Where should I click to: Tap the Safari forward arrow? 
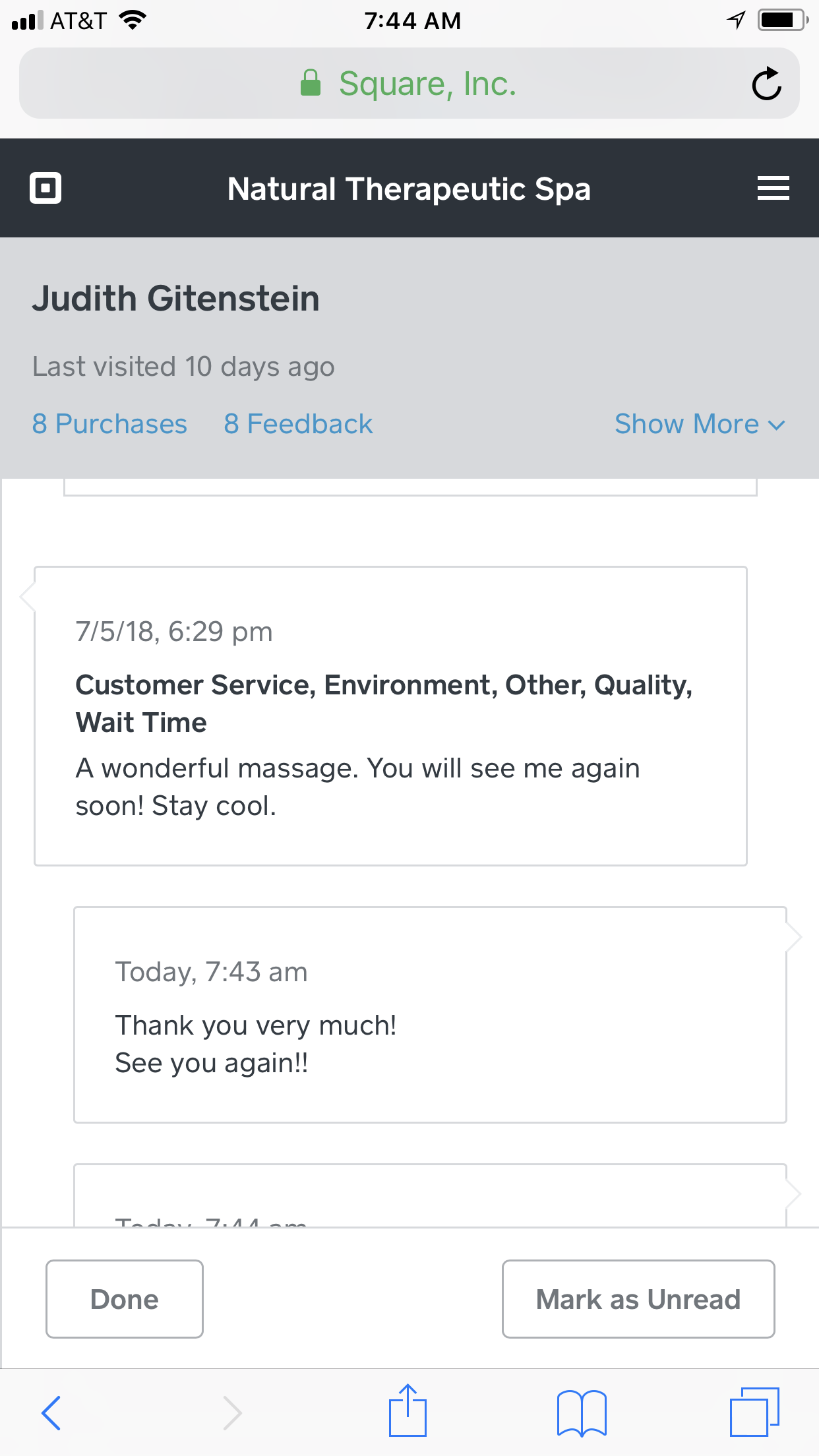(231, 1412)
